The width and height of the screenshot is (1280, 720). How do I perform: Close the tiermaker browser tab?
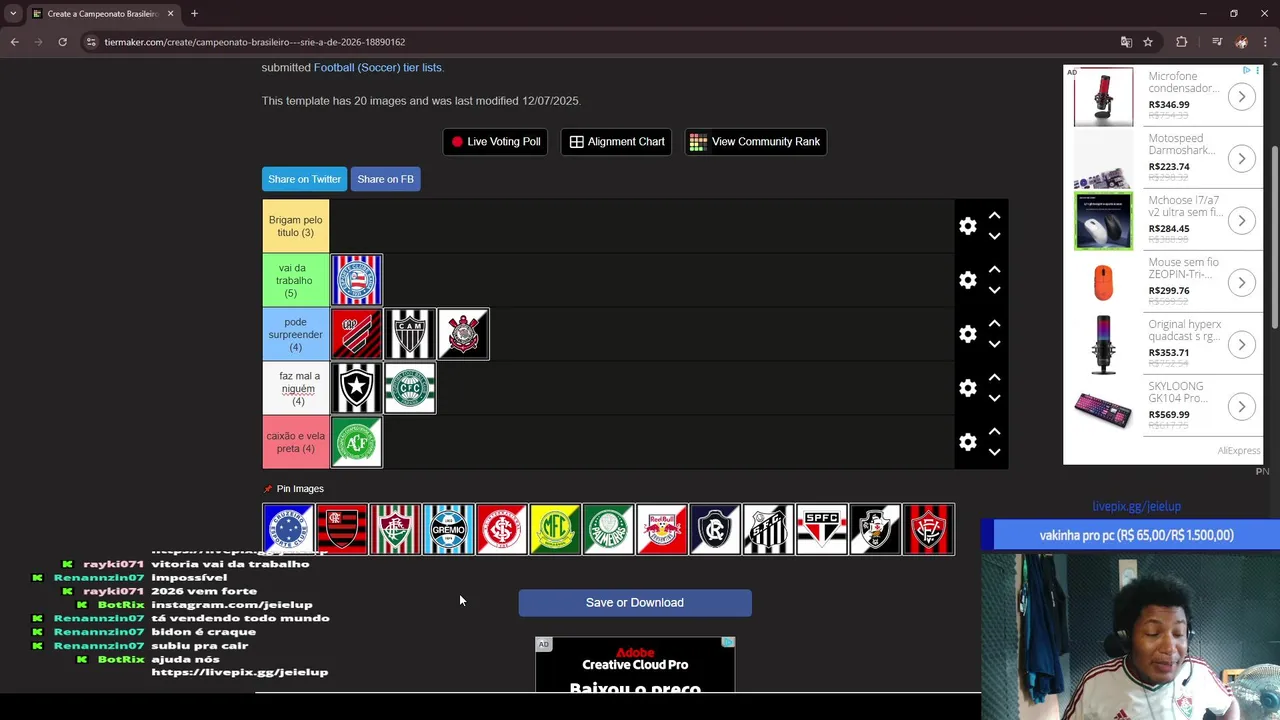[x=170, y=14]
